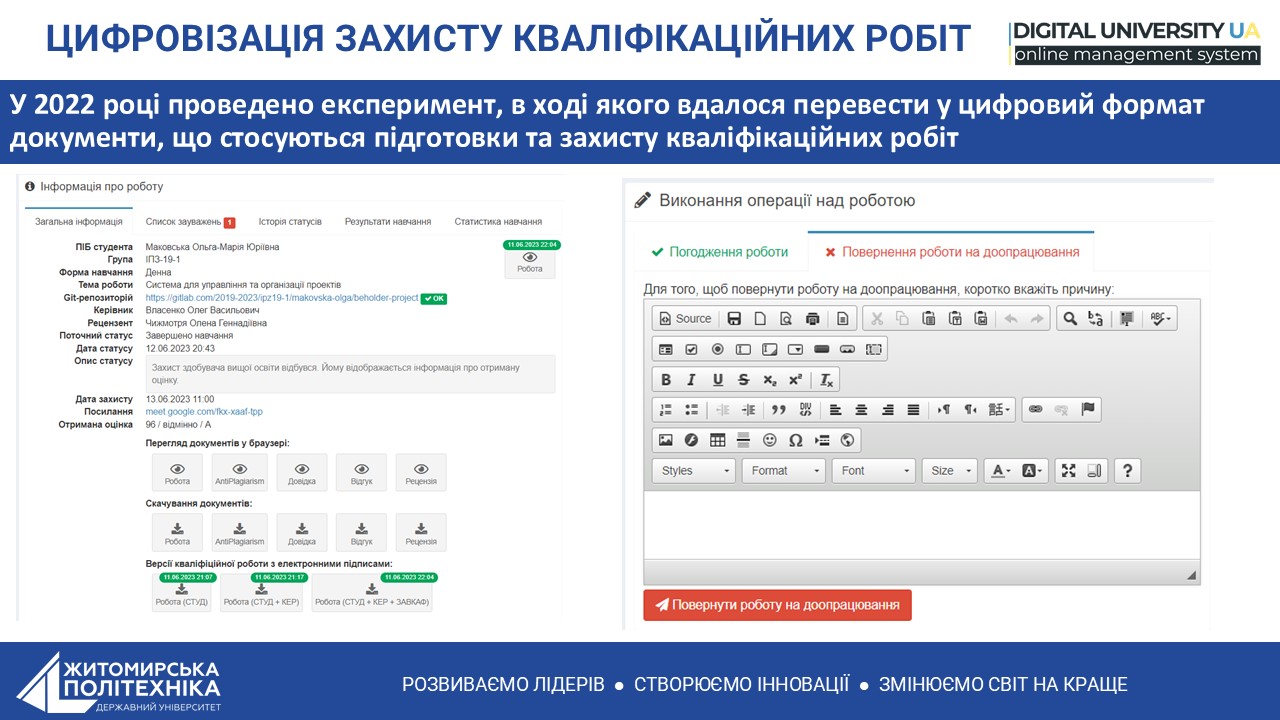
Task: Switch to the Історія статусів tab
Action: tap(290, 222)
